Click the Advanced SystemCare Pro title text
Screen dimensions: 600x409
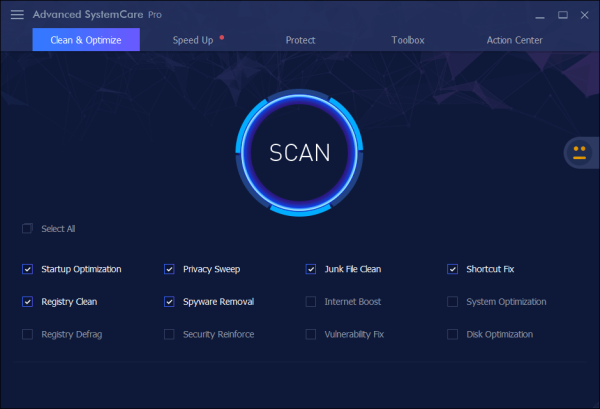pos(97,15)
